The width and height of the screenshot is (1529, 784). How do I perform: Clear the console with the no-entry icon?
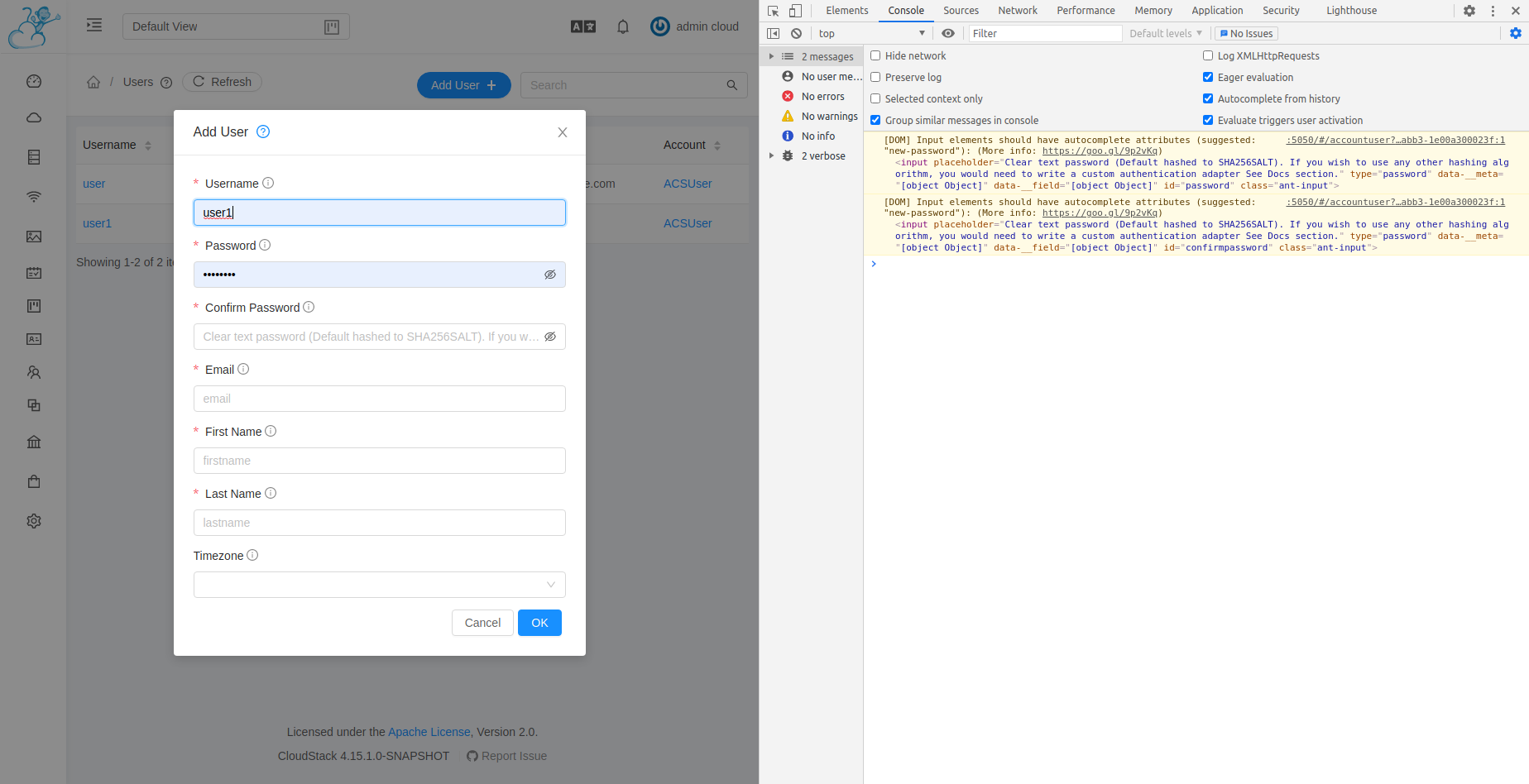pos(796,33)
